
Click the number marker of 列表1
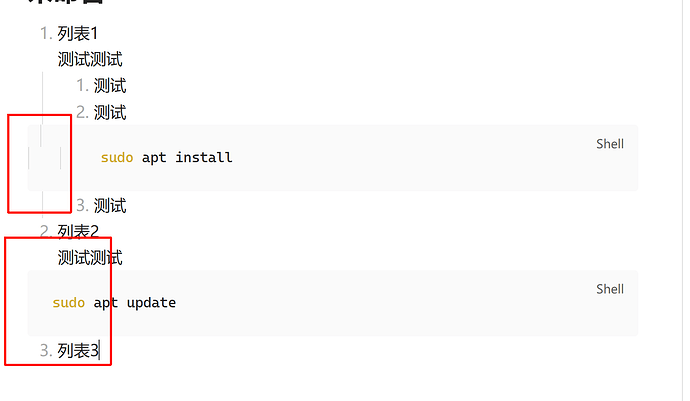click(x=45, y=34)
